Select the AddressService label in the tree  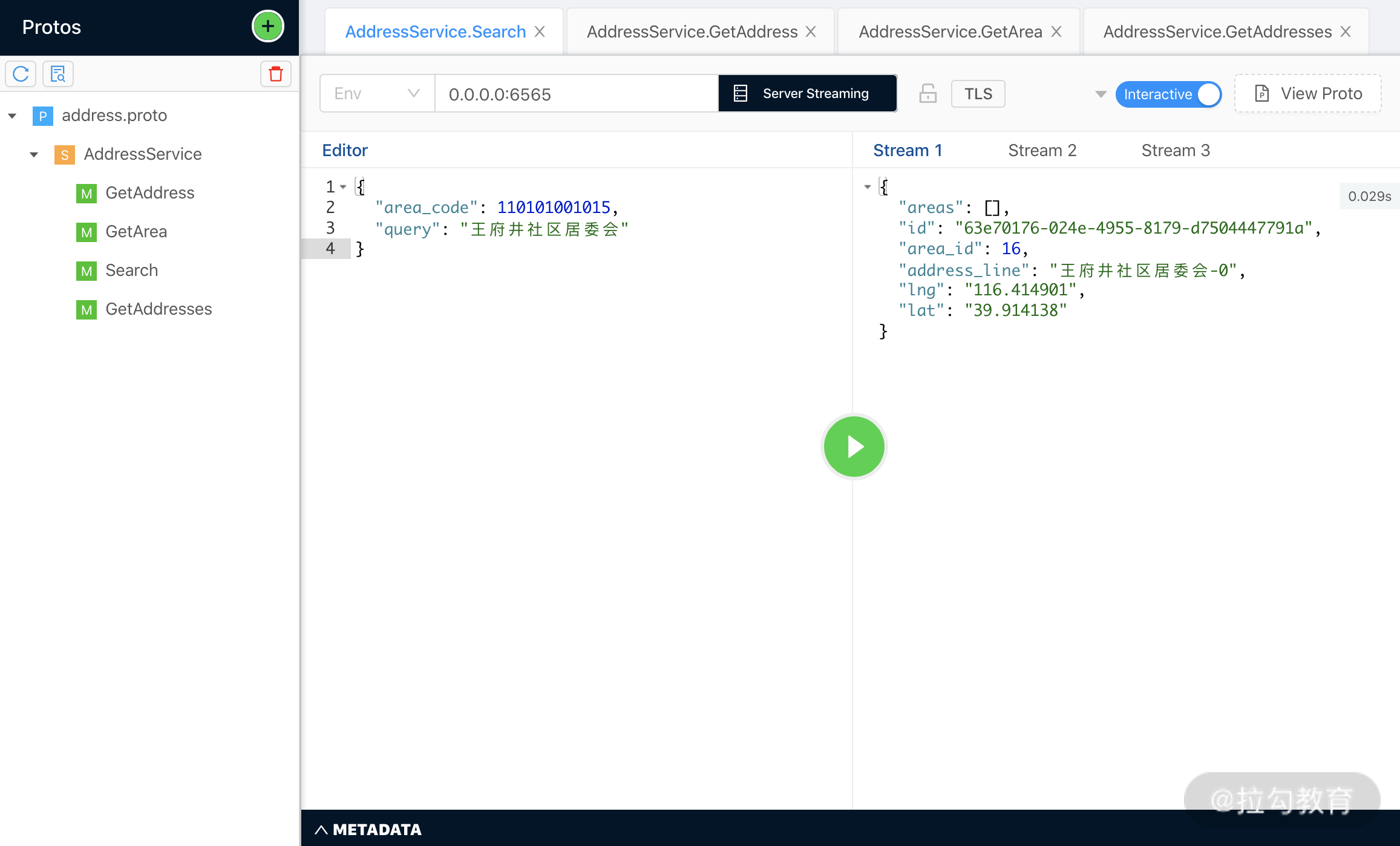[x=143, y=154]
